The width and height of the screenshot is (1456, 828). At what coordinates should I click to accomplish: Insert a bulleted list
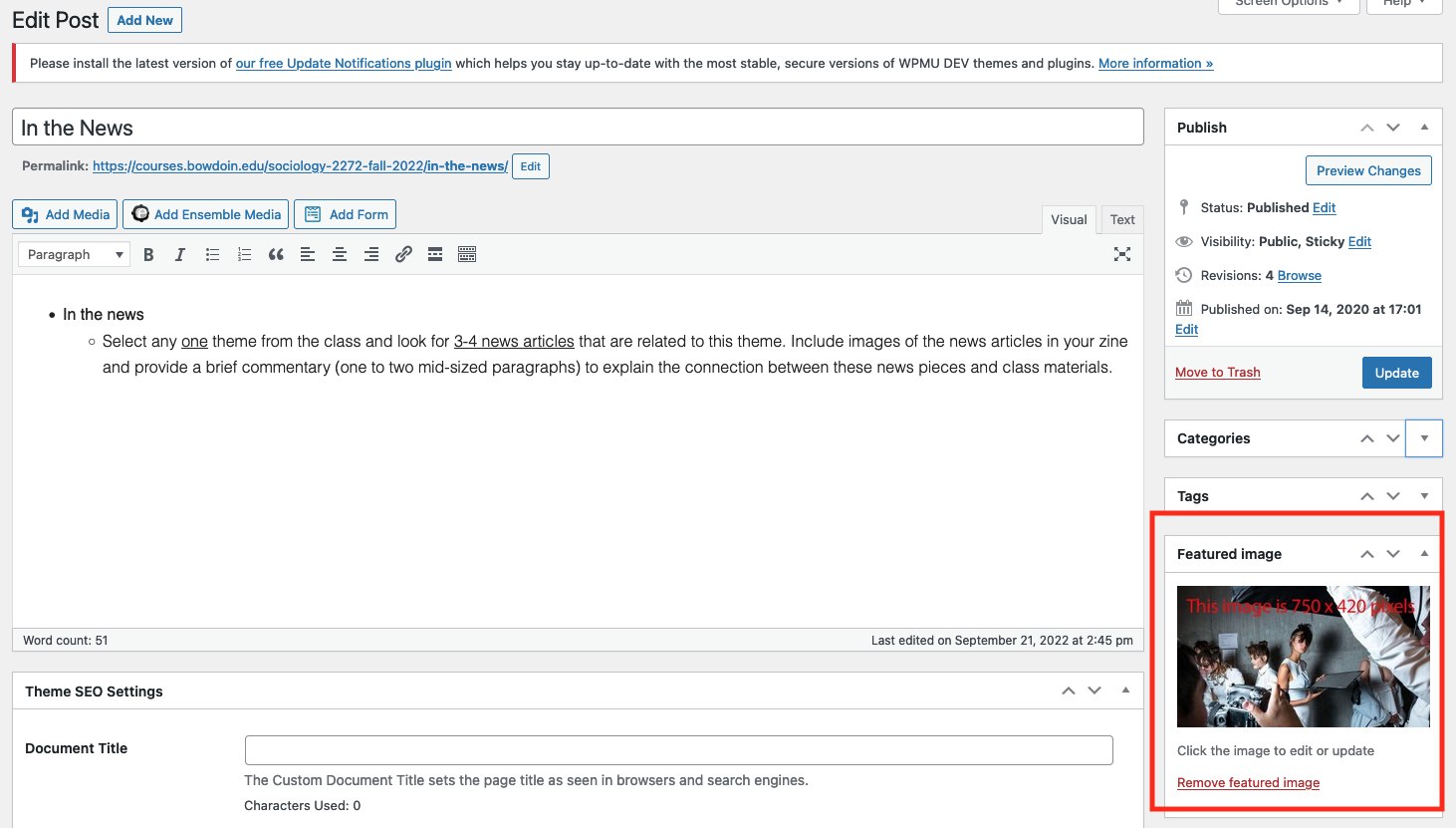(212, 255)
